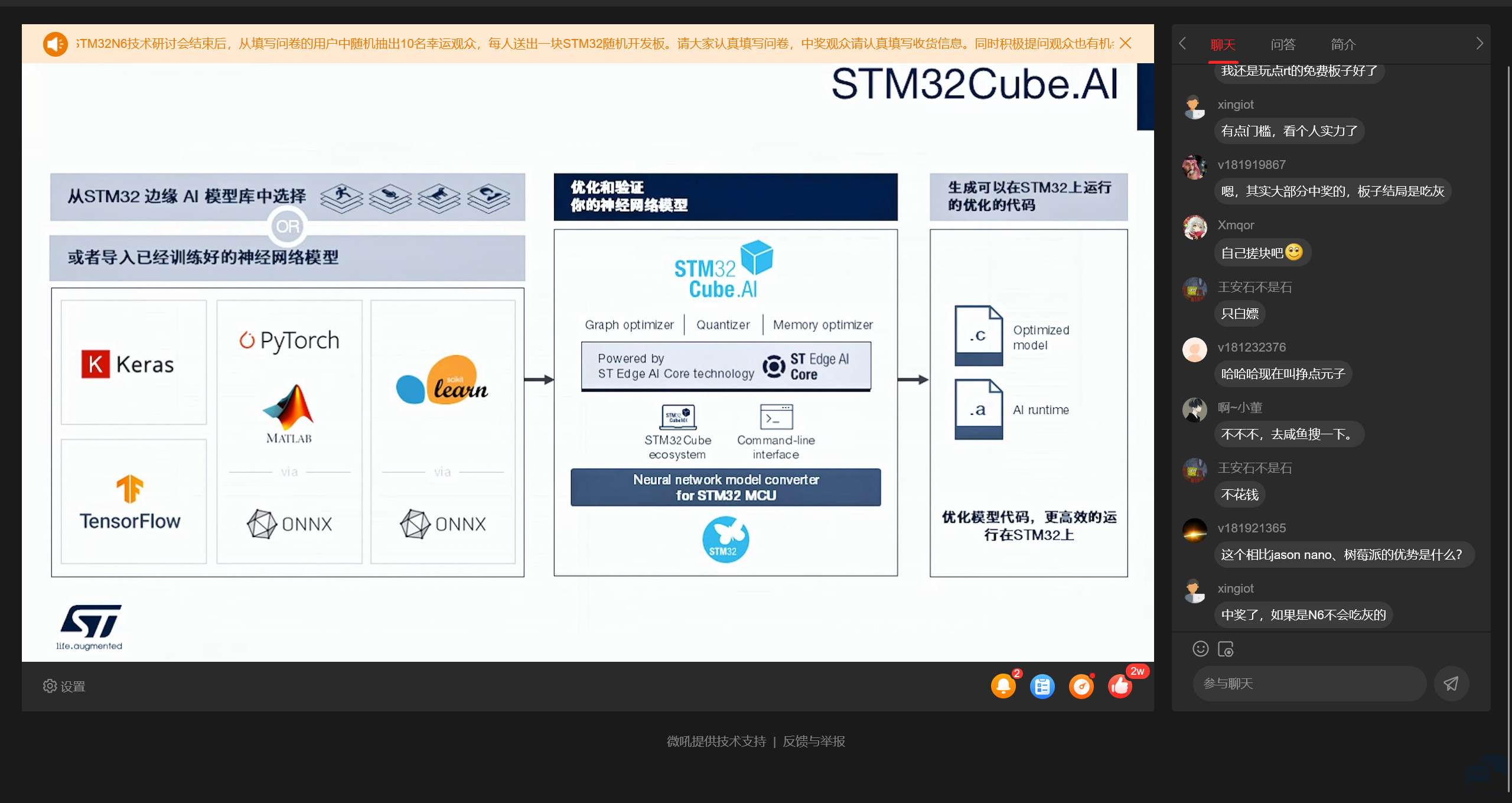Click message 不花钱

tap(1240, 495)
